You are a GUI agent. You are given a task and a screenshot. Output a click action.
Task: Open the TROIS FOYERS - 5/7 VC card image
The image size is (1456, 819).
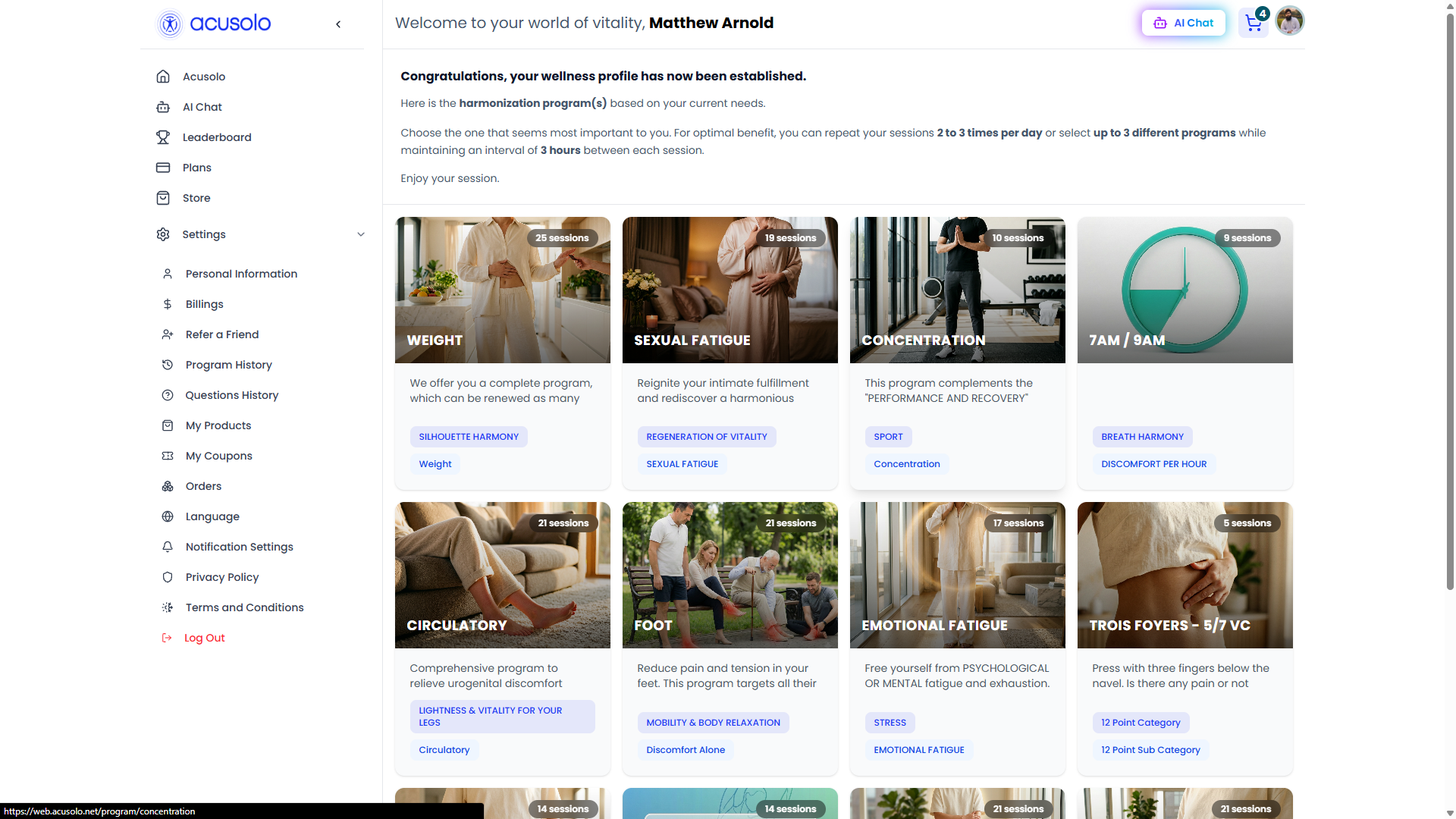click(x=1185, y=576)
